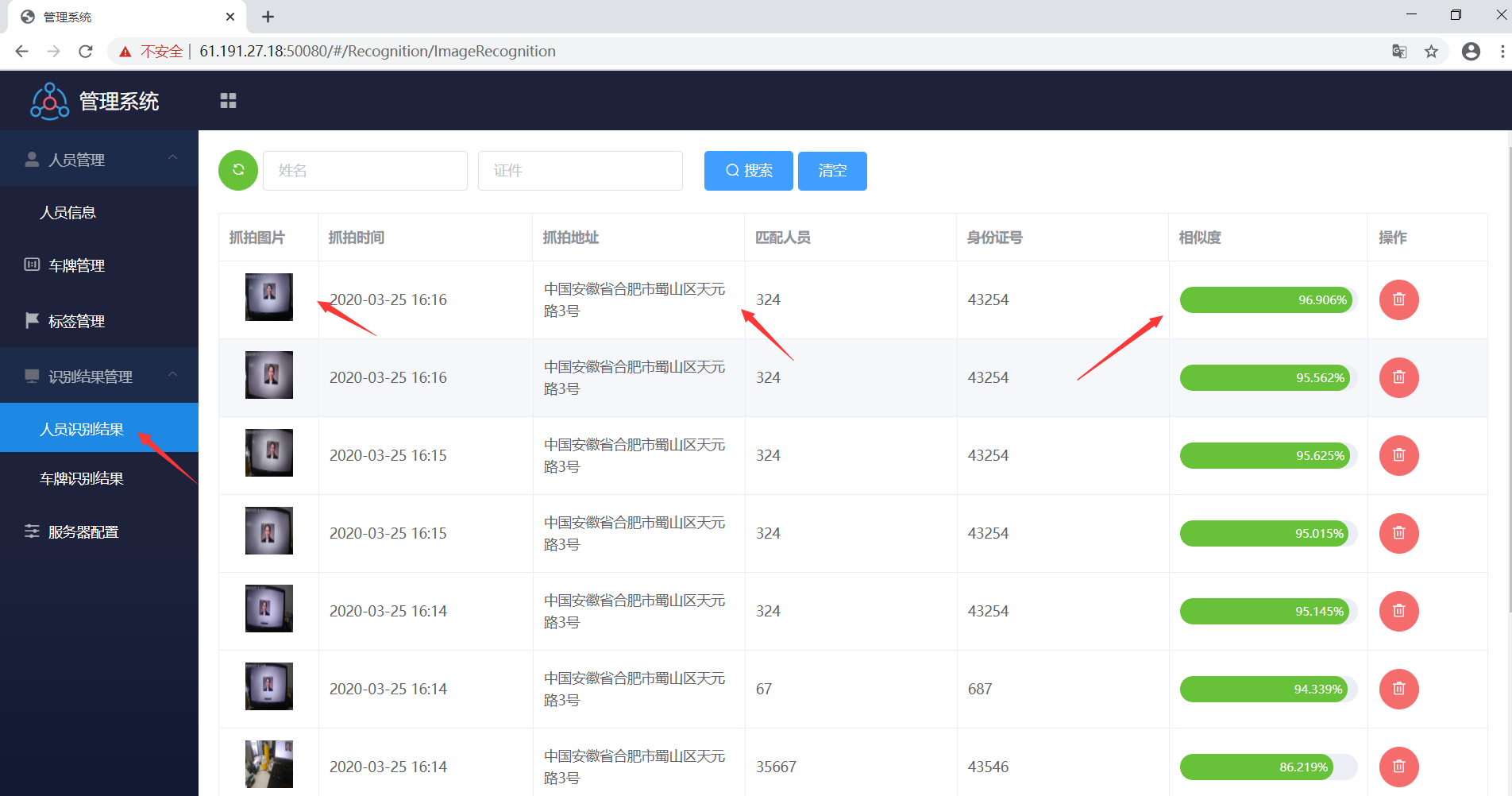The height and width of the screenshot is (796, 1512).
Task: Delete the record with 86.219% similarity
Action: (x=1398, y=767)
